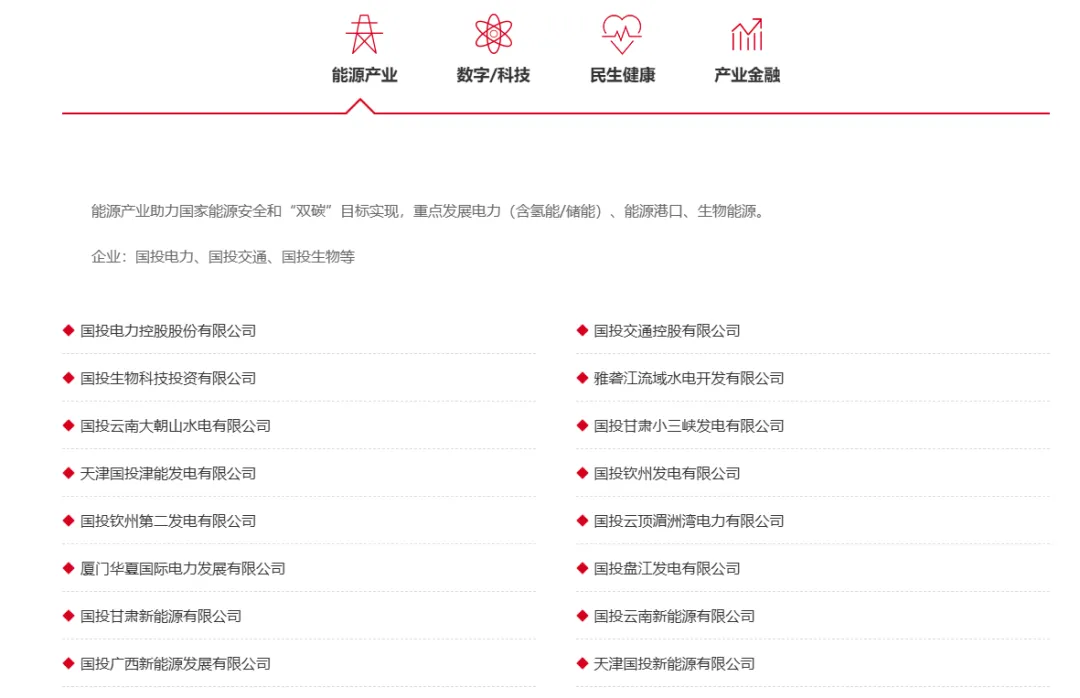Screen dimensions: 1080x698
Task: Click the red diamond bullet beside 国投云南新能源有限公司
Action: pos(582,616)
